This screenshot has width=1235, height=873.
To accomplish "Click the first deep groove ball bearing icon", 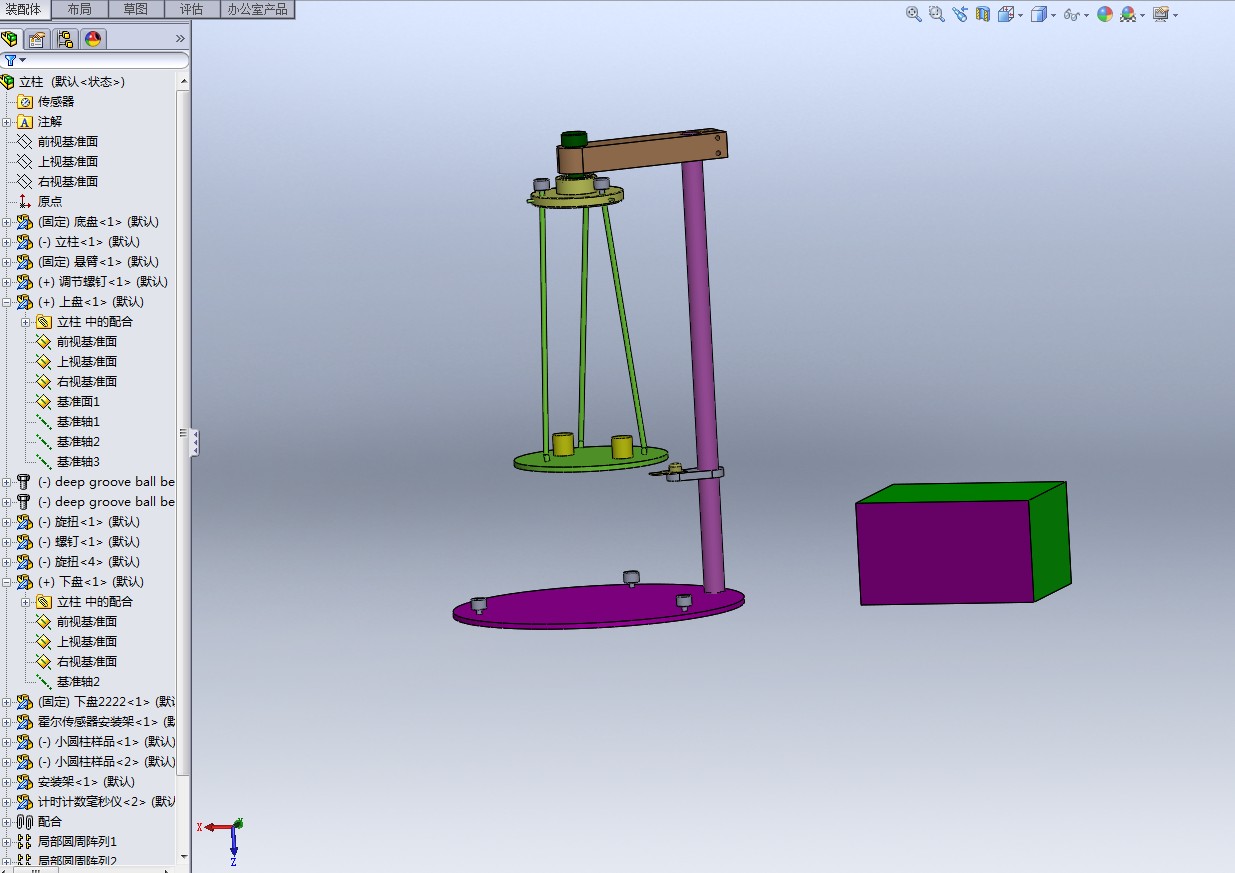I will [x=25, y=481].
